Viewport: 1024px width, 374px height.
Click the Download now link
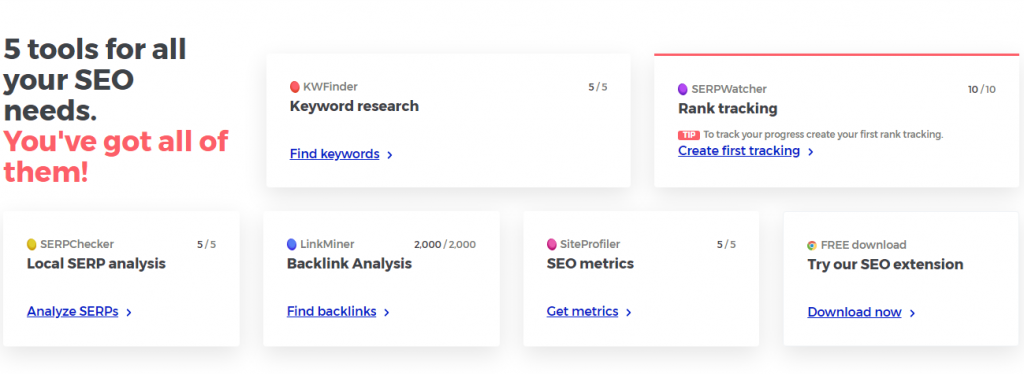854,312
